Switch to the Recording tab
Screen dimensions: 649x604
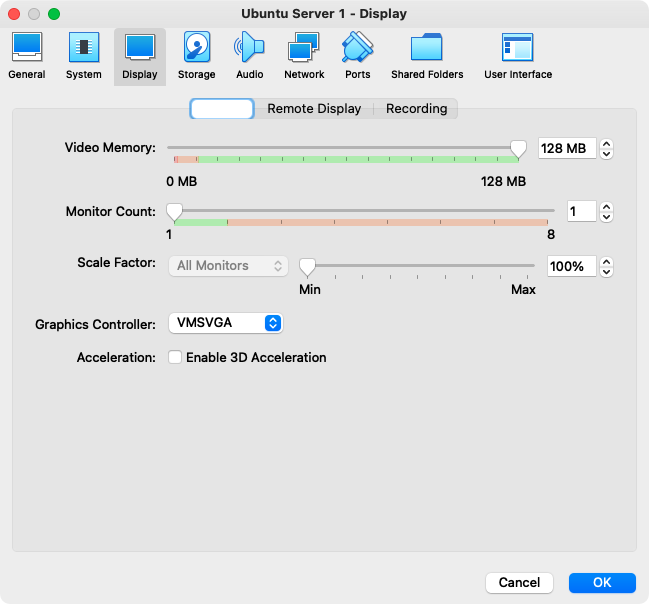pyautogui.click(x=418, y=109)
